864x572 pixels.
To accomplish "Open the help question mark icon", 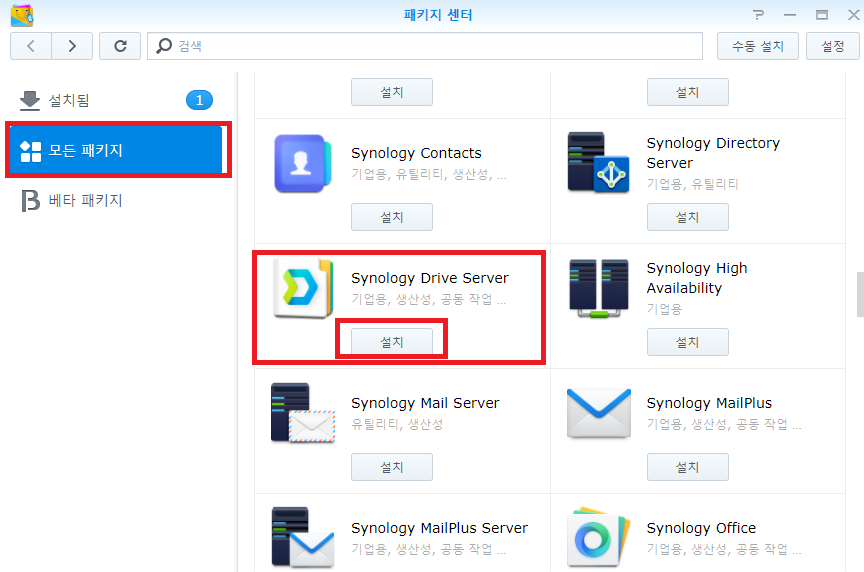I will pos(759,15).
